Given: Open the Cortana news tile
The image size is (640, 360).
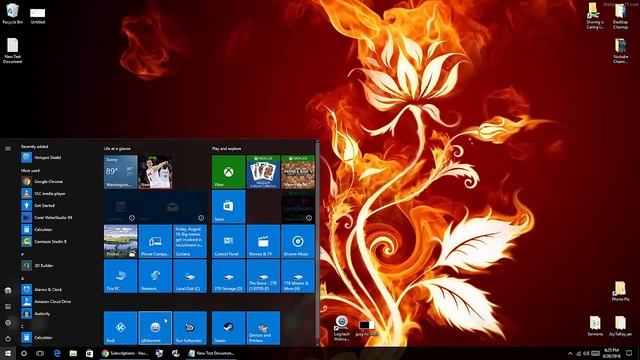Looking at the screenshot, I should [x=190, y=241].
